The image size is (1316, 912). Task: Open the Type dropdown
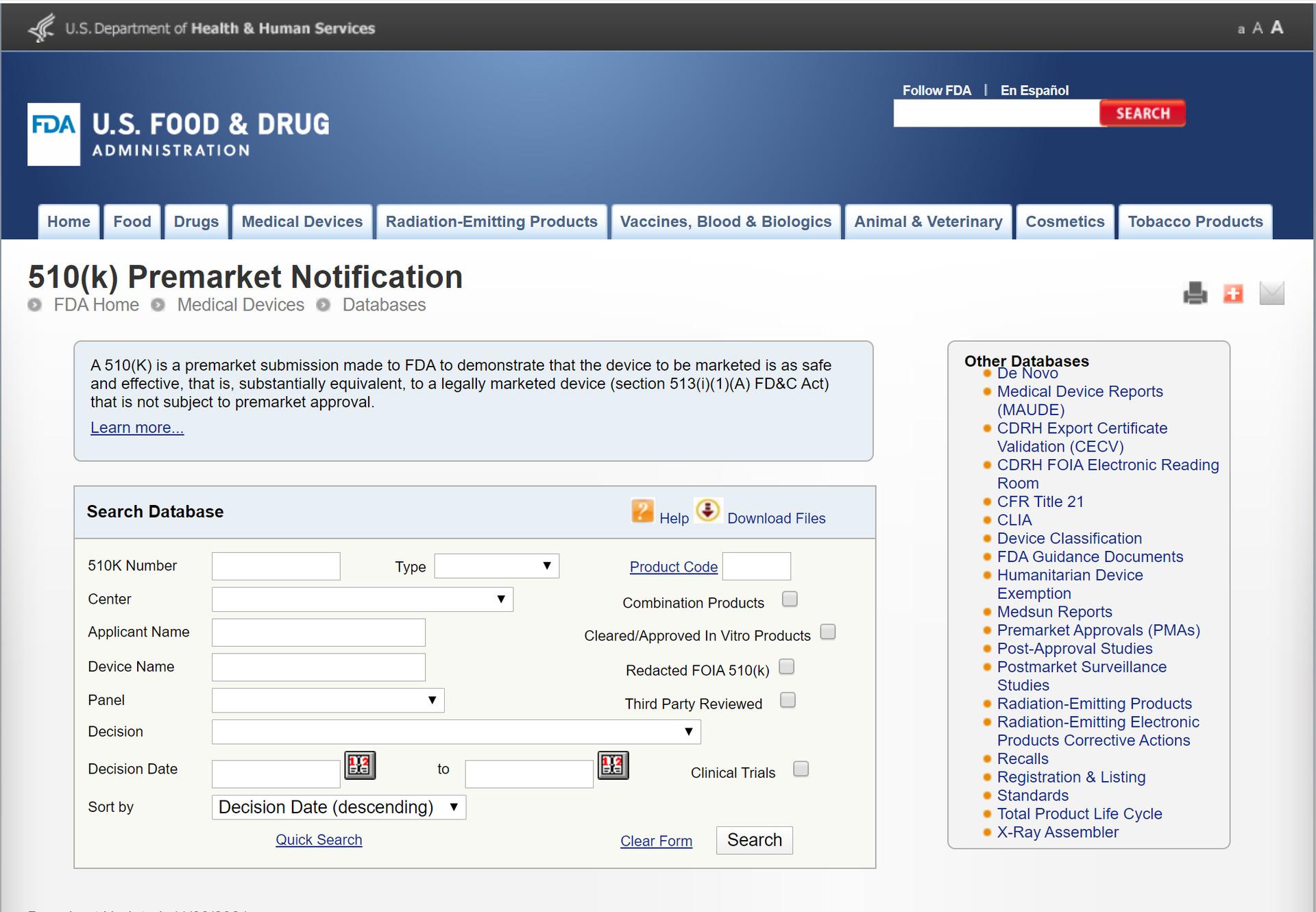496,566
